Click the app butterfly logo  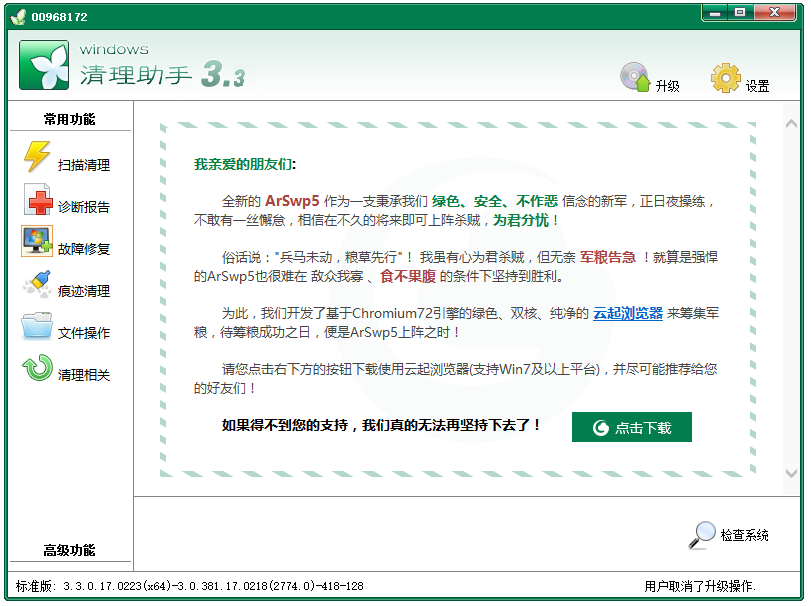pos(44,65)
